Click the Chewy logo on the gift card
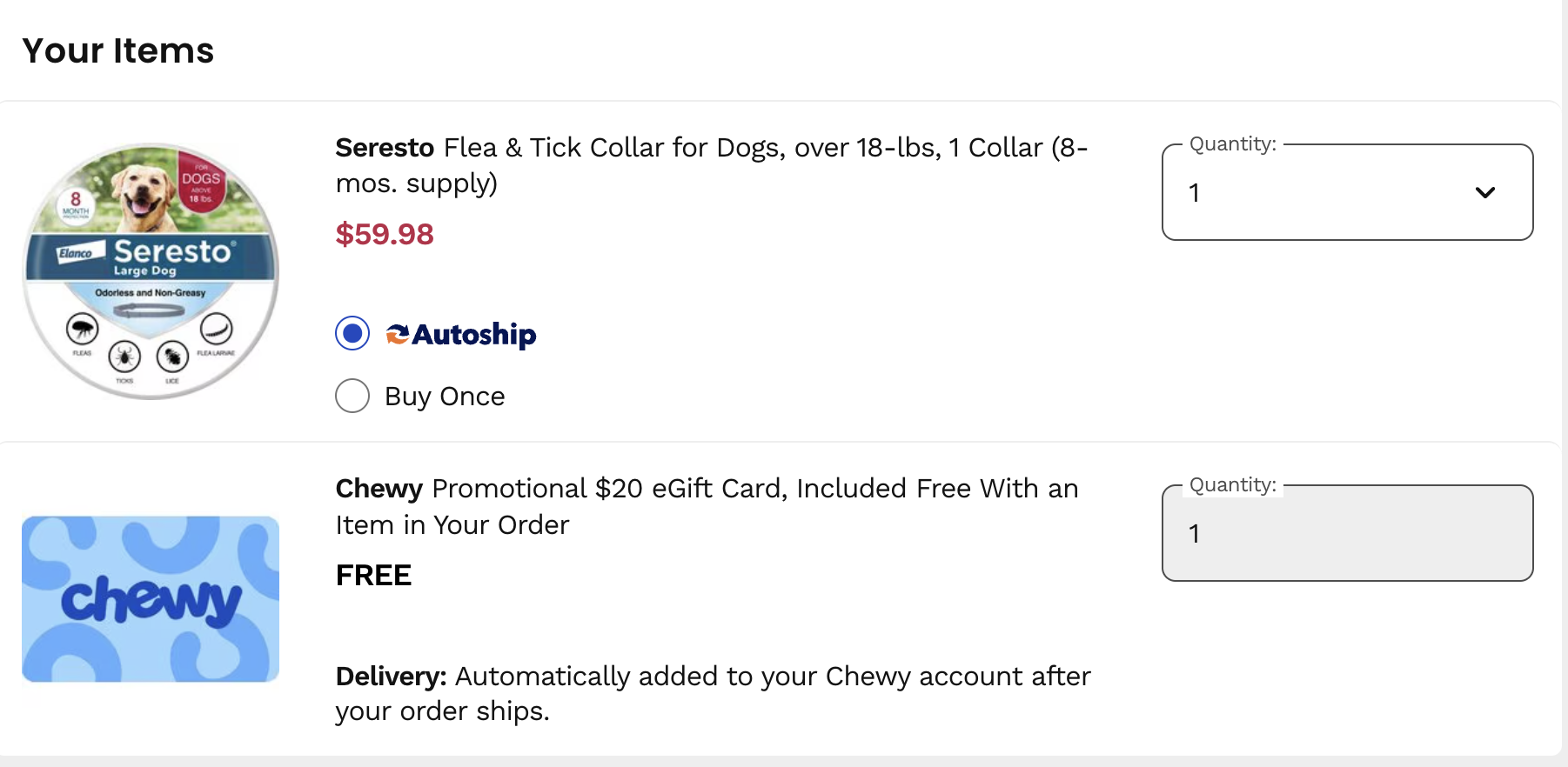 click(x=149, y=599)
